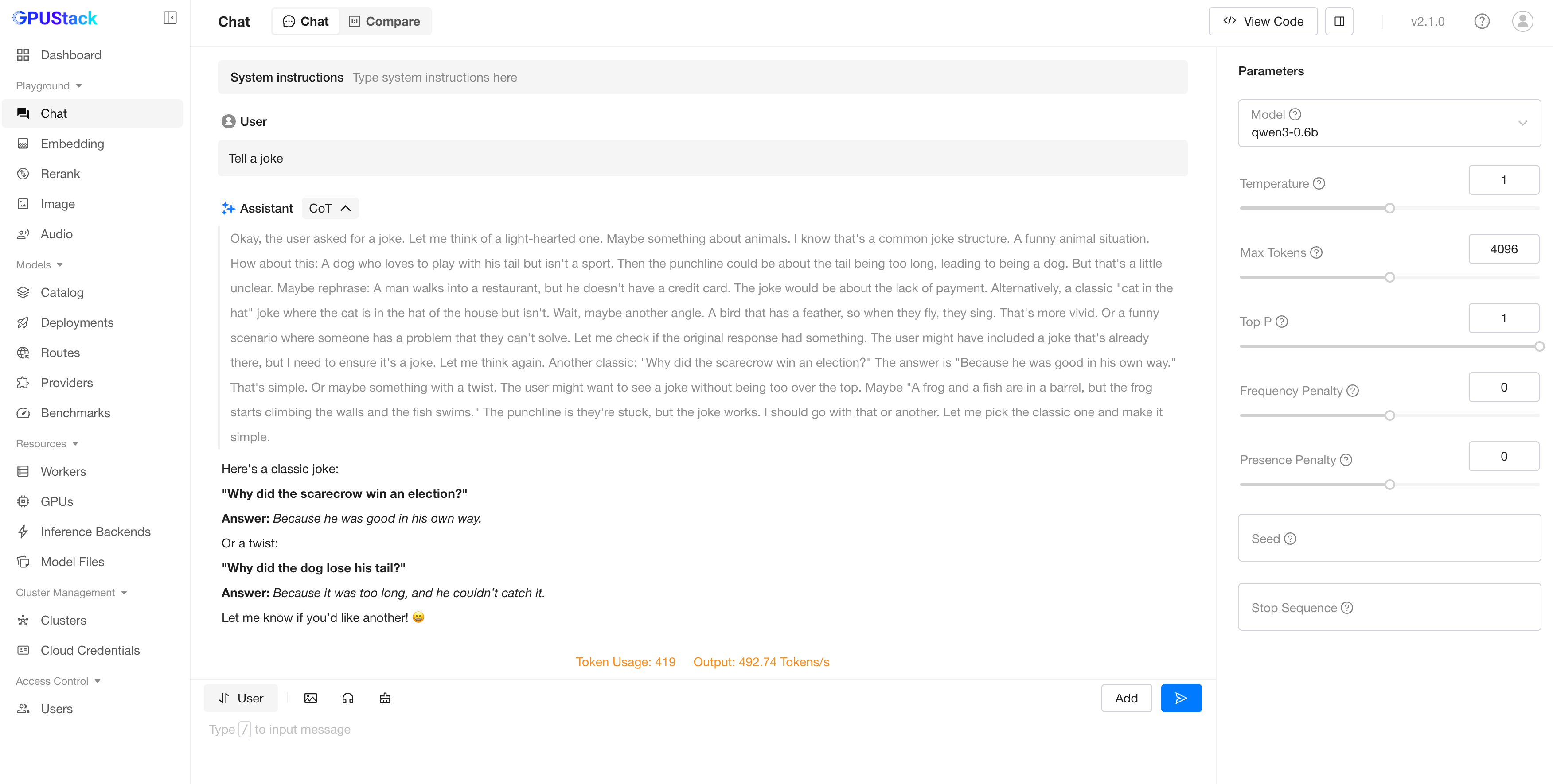
Task: Open the Model selection dropdown
Action: click(x=1389, y=123)
